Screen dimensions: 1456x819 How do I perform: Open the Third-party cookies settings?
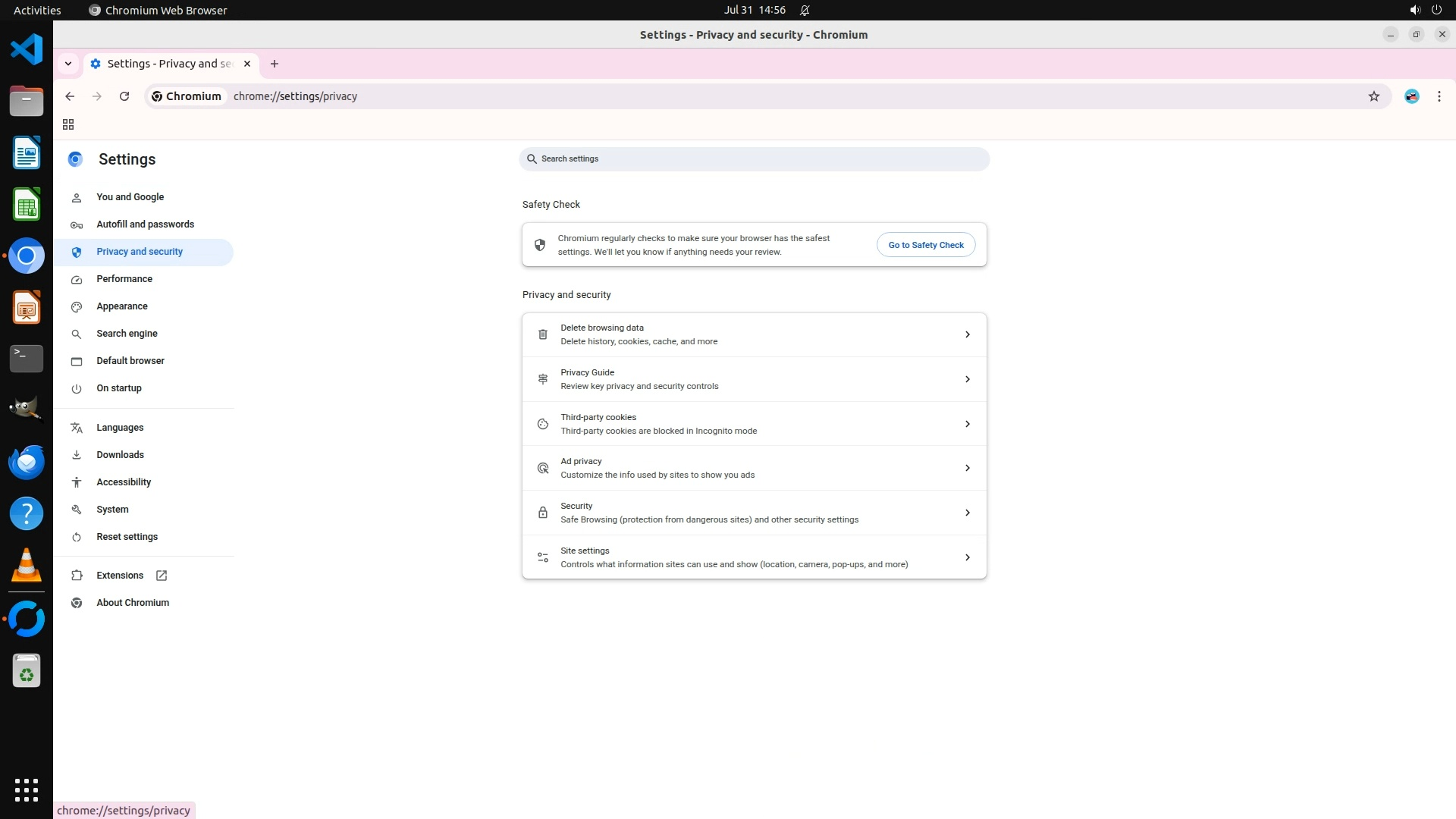tap(754, 424)
